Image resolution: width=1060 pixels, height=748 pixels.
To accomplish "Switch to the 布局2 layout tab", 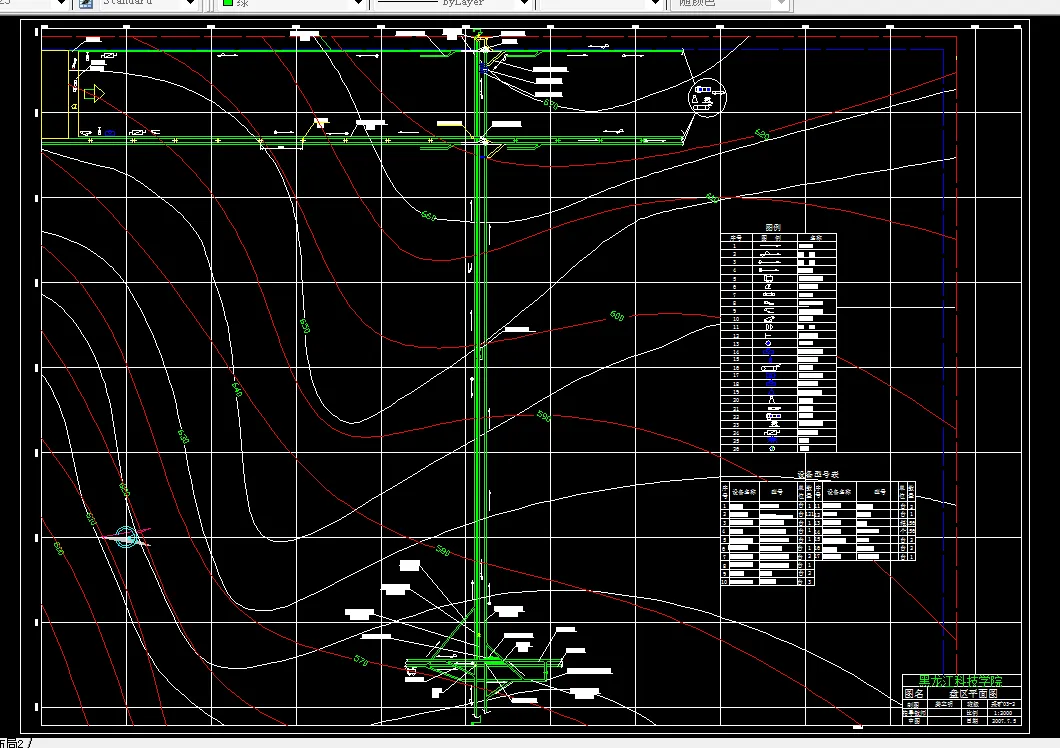I will (14, 743).
